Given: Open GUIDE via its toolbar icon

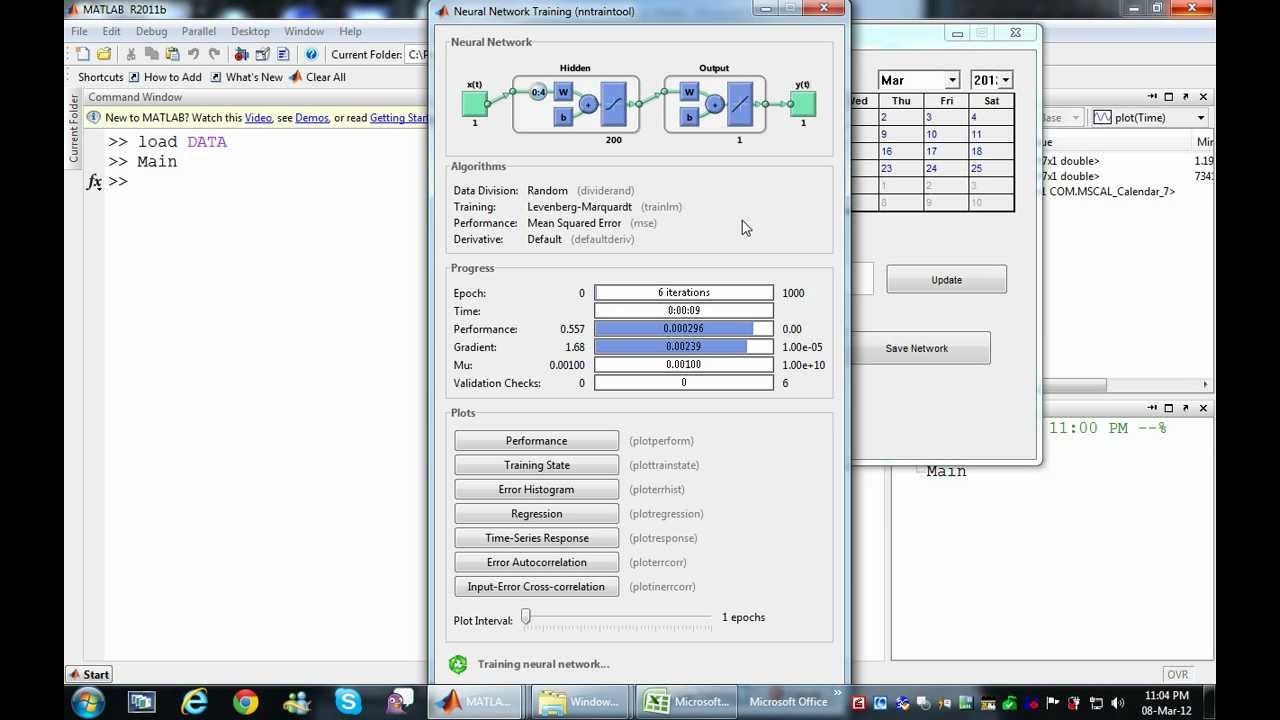Looking at the screenshot, I should [x=262, y=55].
